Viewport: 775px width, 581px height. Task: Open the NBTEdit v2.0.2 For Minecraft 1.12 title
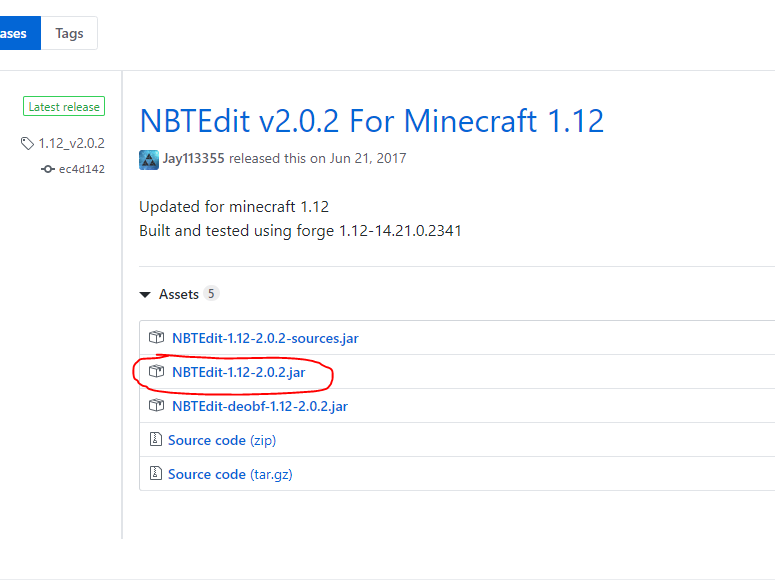pyautogui.click(x=372, y=121)
